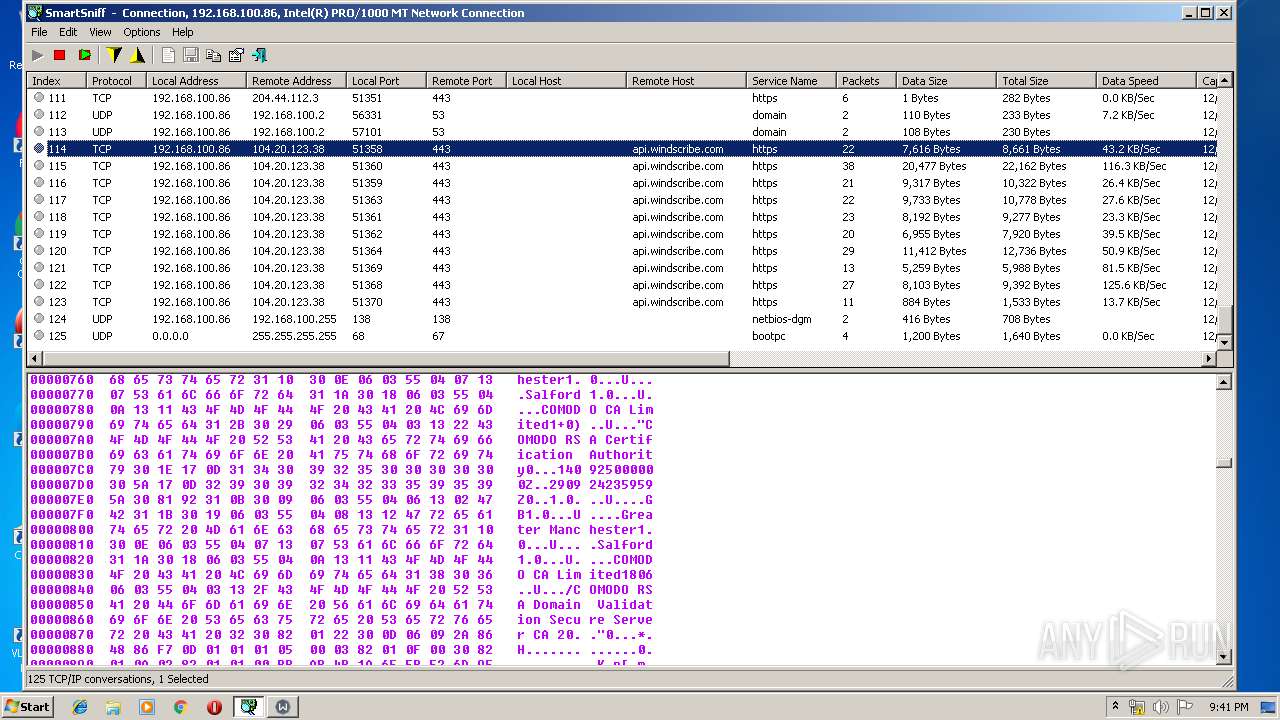This screenshot has height=720, width=1280.
Task: Click the green start-and-clear capture icon
Action: click(84, 55)
